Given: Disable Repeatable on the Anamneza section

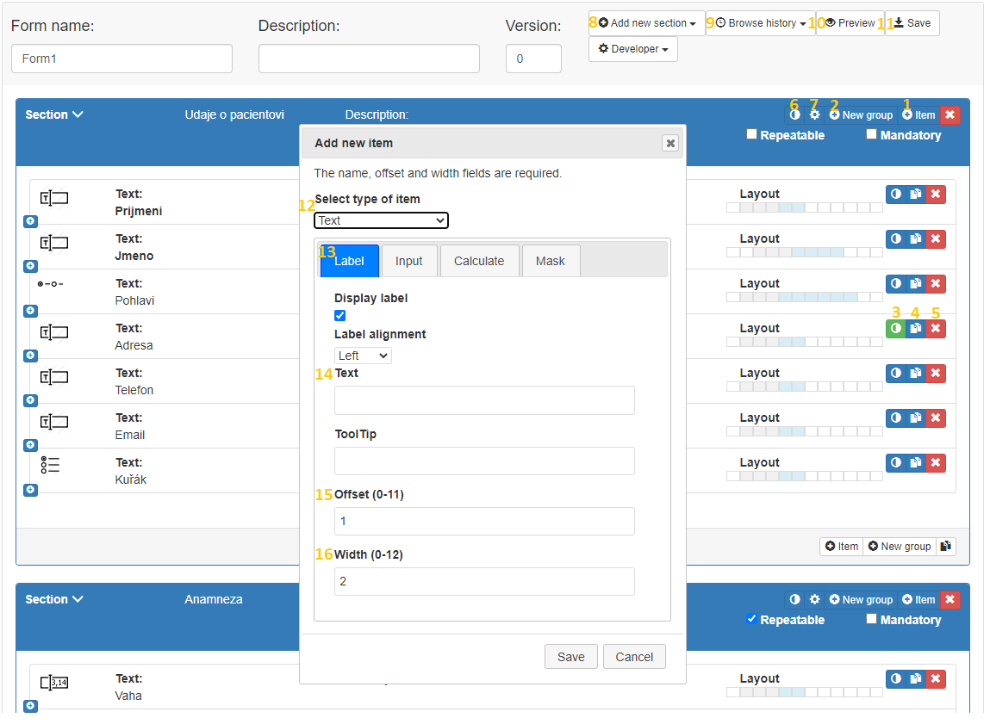Looking at the screenshot, I should click(751, 619).
